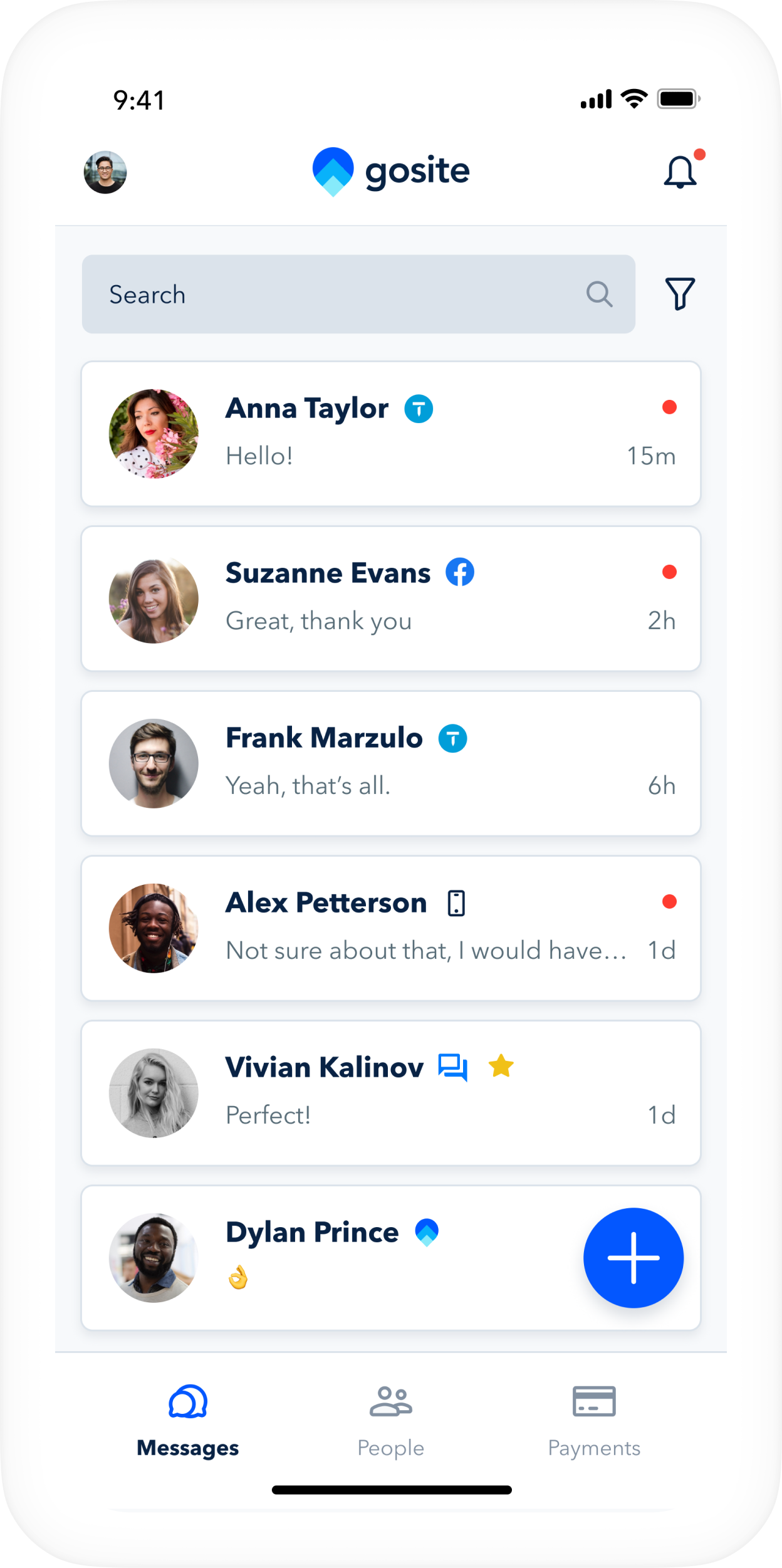Click the phone icon beside Alex Petterson

[456, 903]
